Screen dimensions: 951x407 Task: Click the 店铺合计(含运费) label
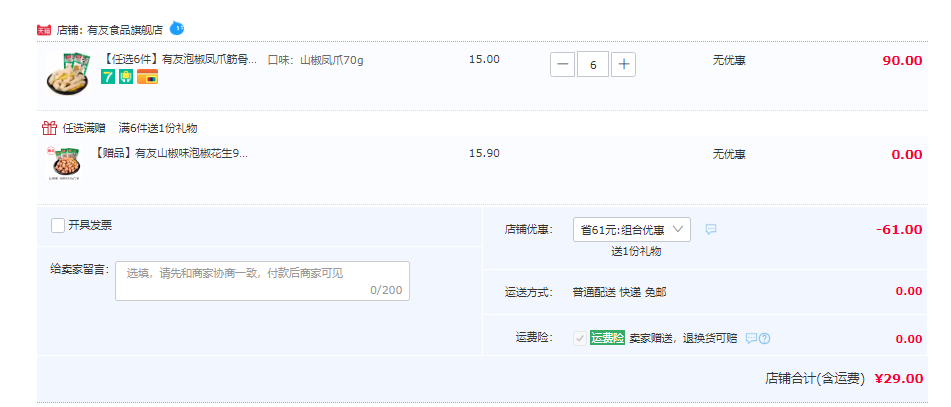click(x=815, y=378)
